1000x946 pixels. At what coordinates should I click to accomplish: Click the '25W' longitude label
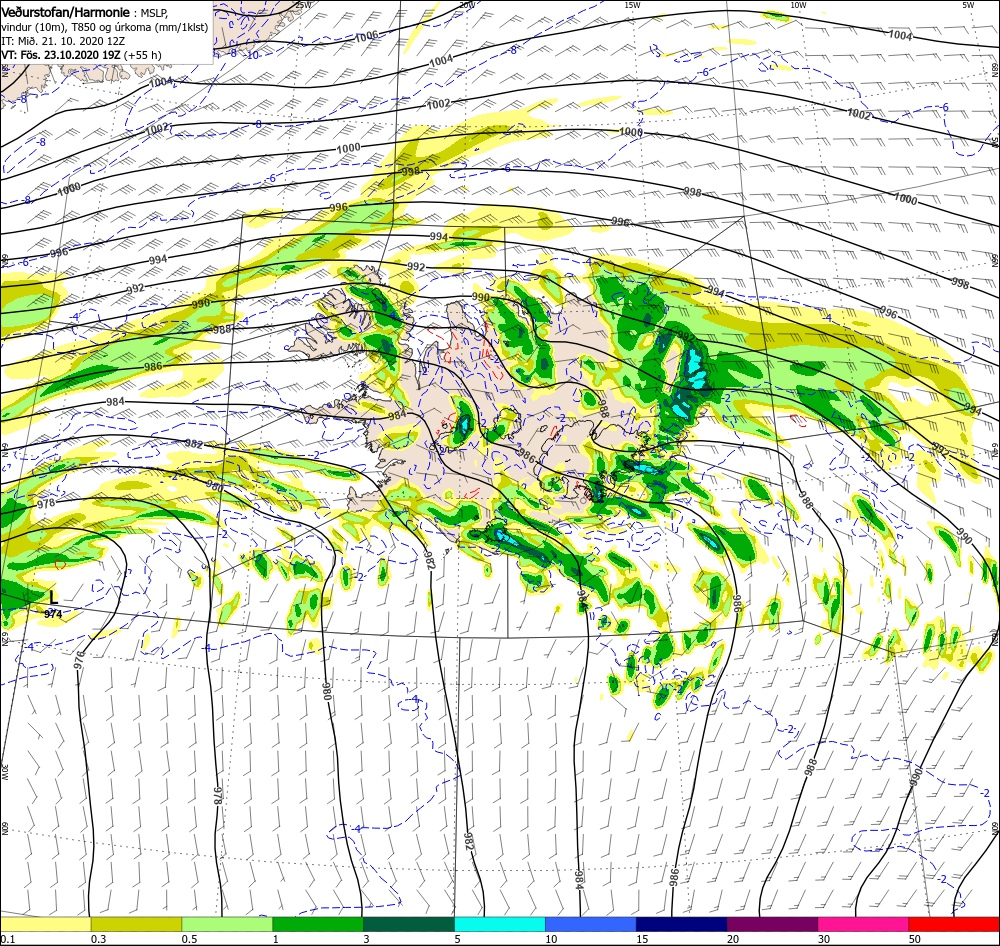pyautogui.click(x=304, y=5)
